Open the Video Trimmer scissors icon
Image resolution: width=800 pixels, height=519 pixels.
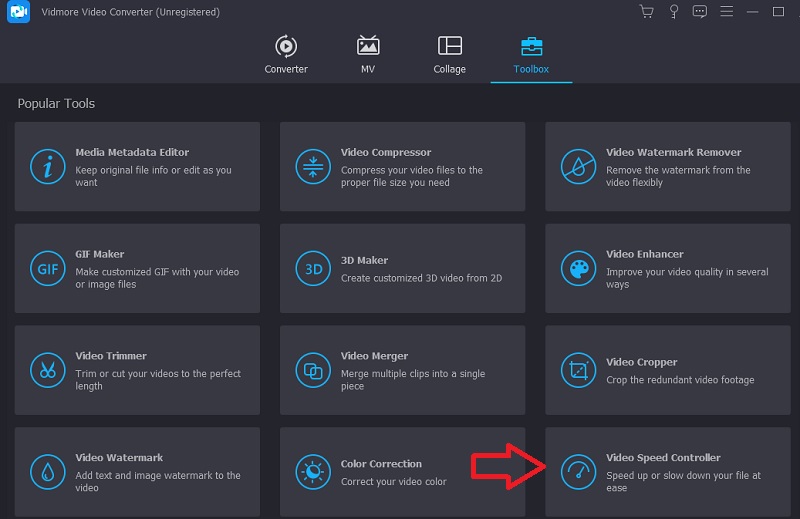point(47,371)
